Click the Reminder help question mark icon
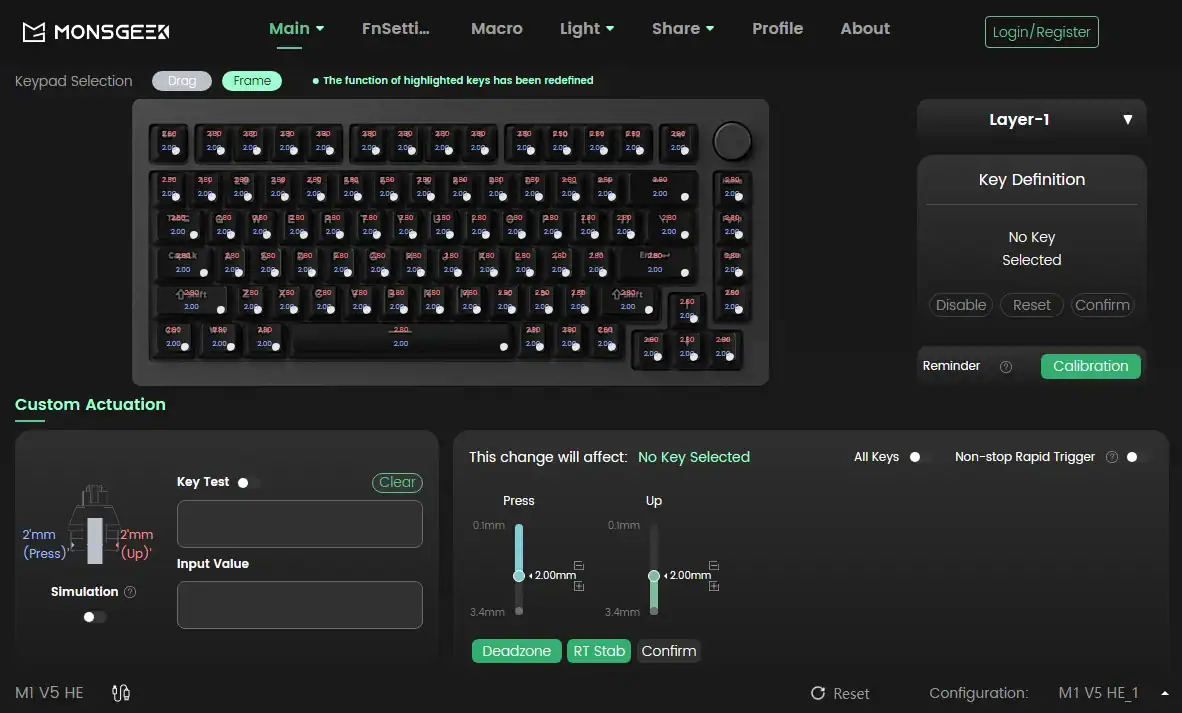This screenshot has width=1182, height=713. point(1006,367)
